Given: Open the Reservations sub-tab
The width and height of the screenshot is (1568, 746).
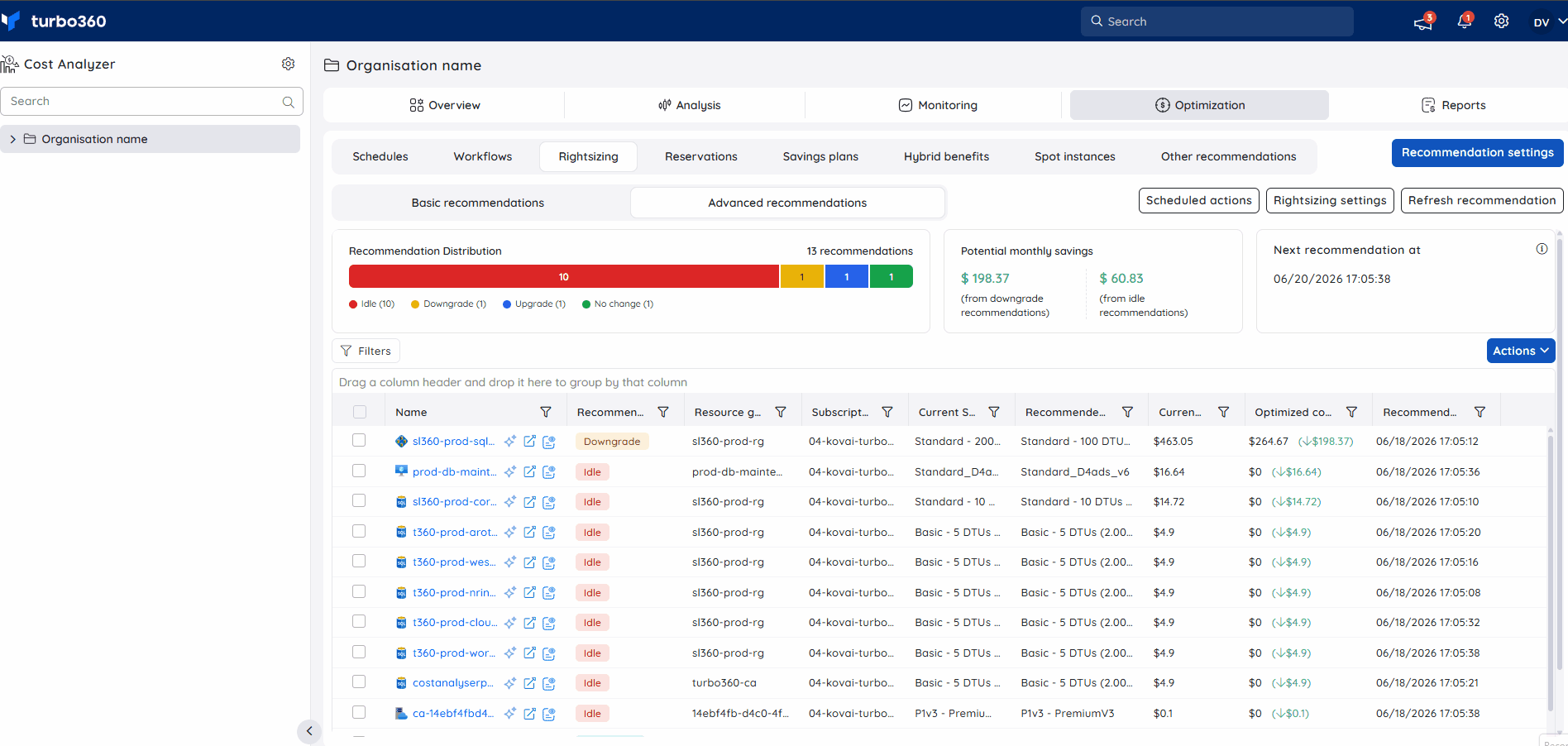Looking at the screenshot, I should [701, 156].
